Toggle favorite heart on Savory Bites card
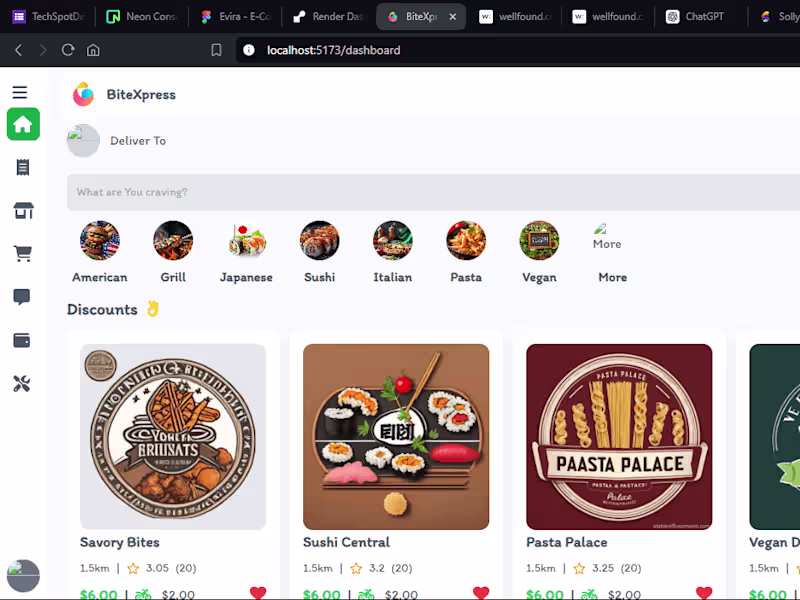Screen dimensions: 800x600 (x=258, y=593)
